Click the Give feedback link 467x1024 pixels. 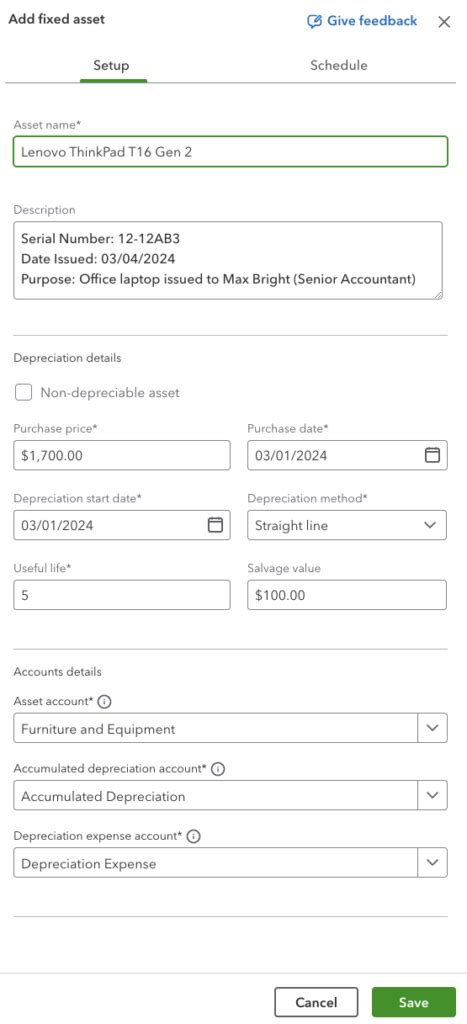tap(362, 21)
